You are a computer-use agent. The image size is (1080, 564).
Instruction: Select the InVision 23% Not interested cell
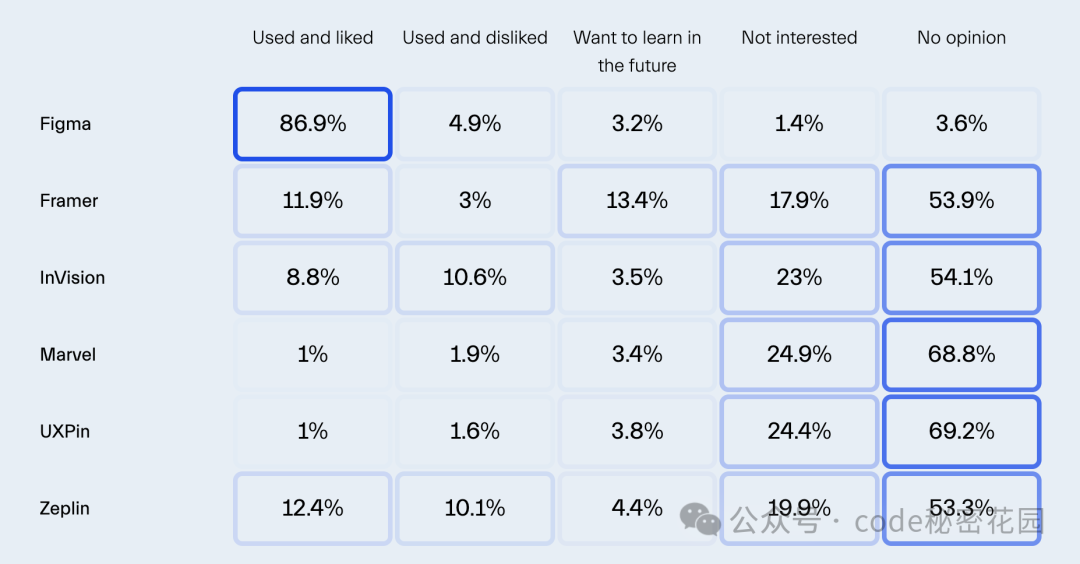(799, 278)
